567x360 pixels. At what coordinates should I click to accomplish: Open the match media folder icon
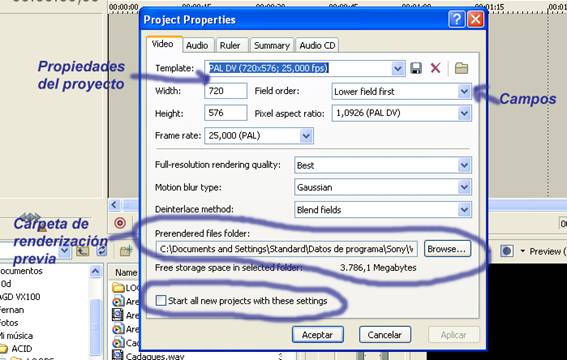[x=461, y=68]
